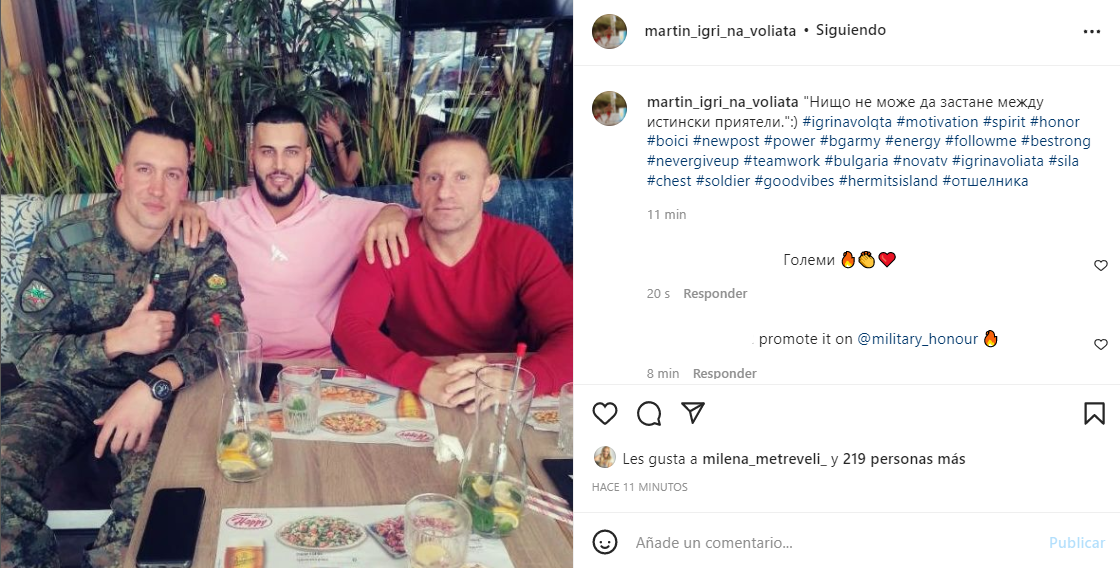Open the comment bubble icon

point(649,413)
